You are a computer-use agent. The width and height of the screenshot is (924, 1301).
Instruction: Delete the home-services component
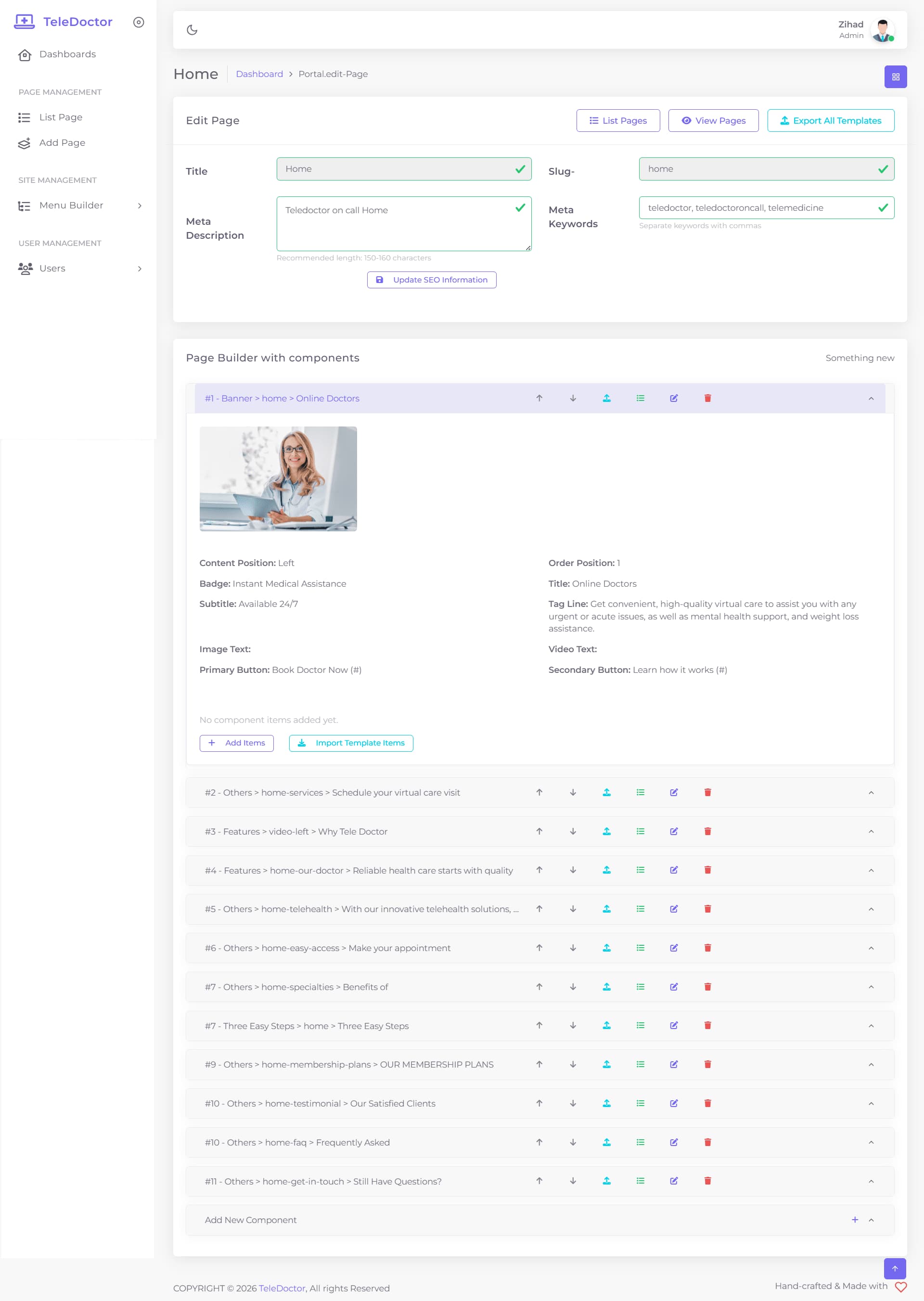coord(707,792)
